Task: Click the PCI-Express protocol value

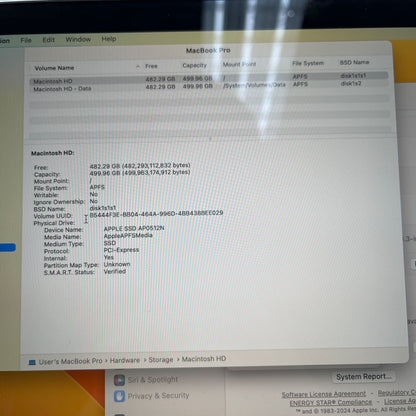Action: (x=121, y=250)
